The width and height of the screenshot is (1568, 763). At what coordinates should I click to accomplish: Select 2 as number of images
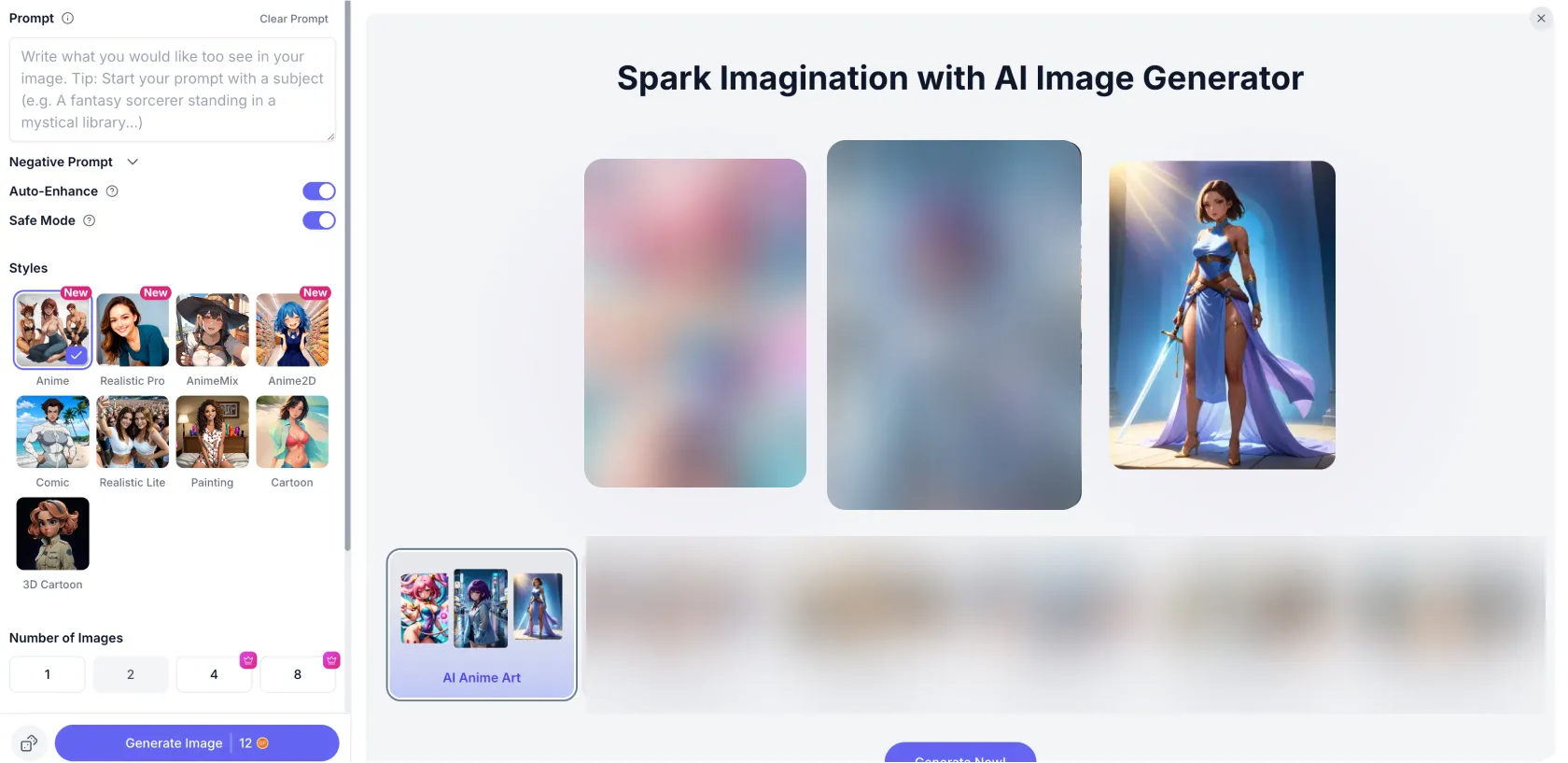pyautogui.click(x=131, y=674)
